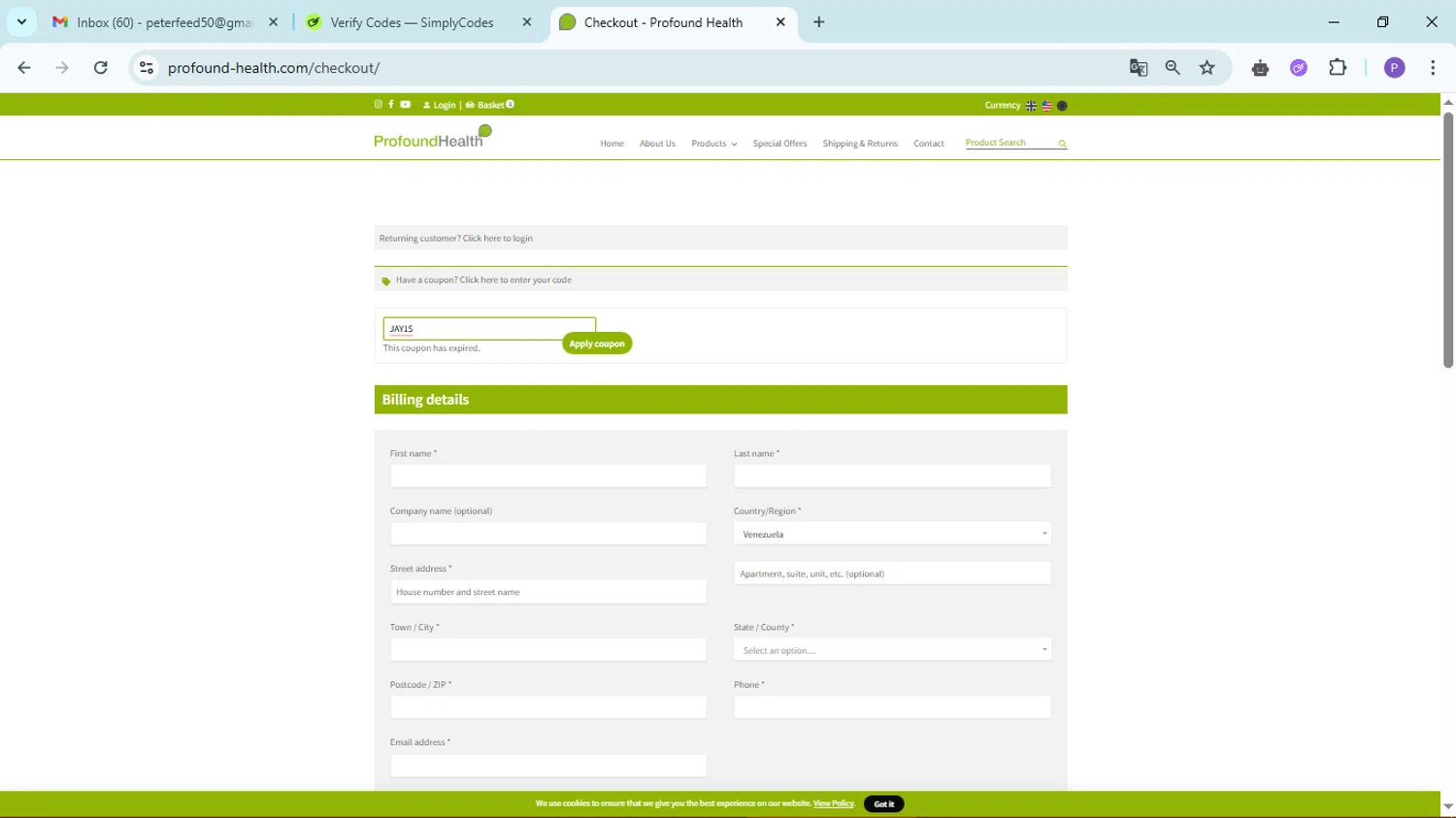Click the coupon code field containing JAY15

(489, 329)
